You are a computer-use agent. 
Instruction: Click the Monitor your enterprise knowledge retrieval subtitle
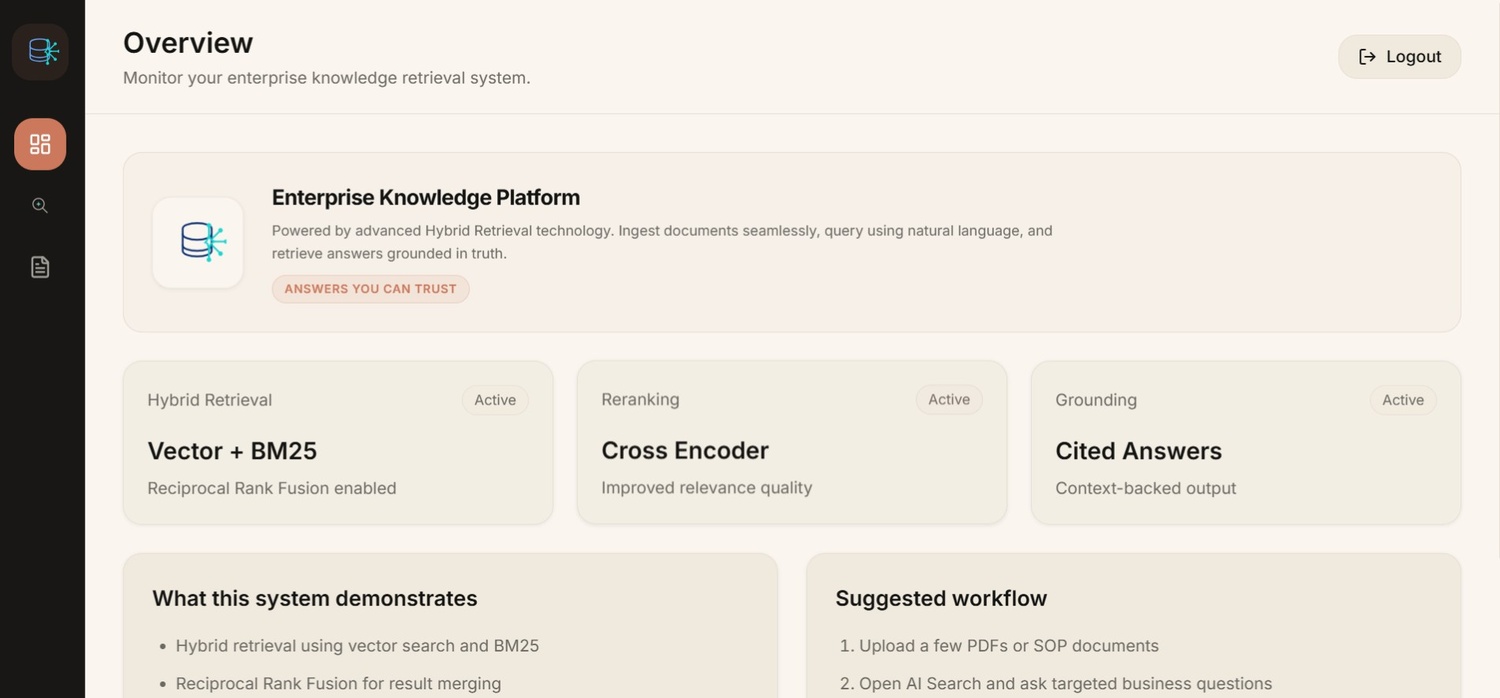coord(327,78)
